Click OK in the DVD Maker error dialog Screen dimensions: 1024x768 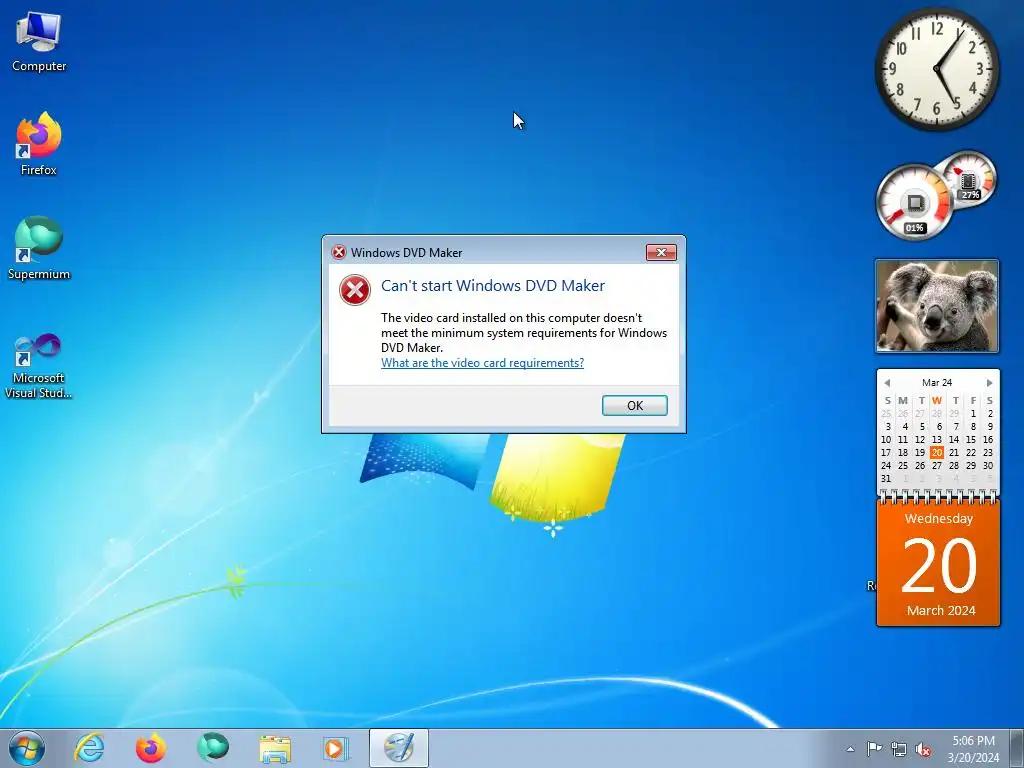coord(634,405)
